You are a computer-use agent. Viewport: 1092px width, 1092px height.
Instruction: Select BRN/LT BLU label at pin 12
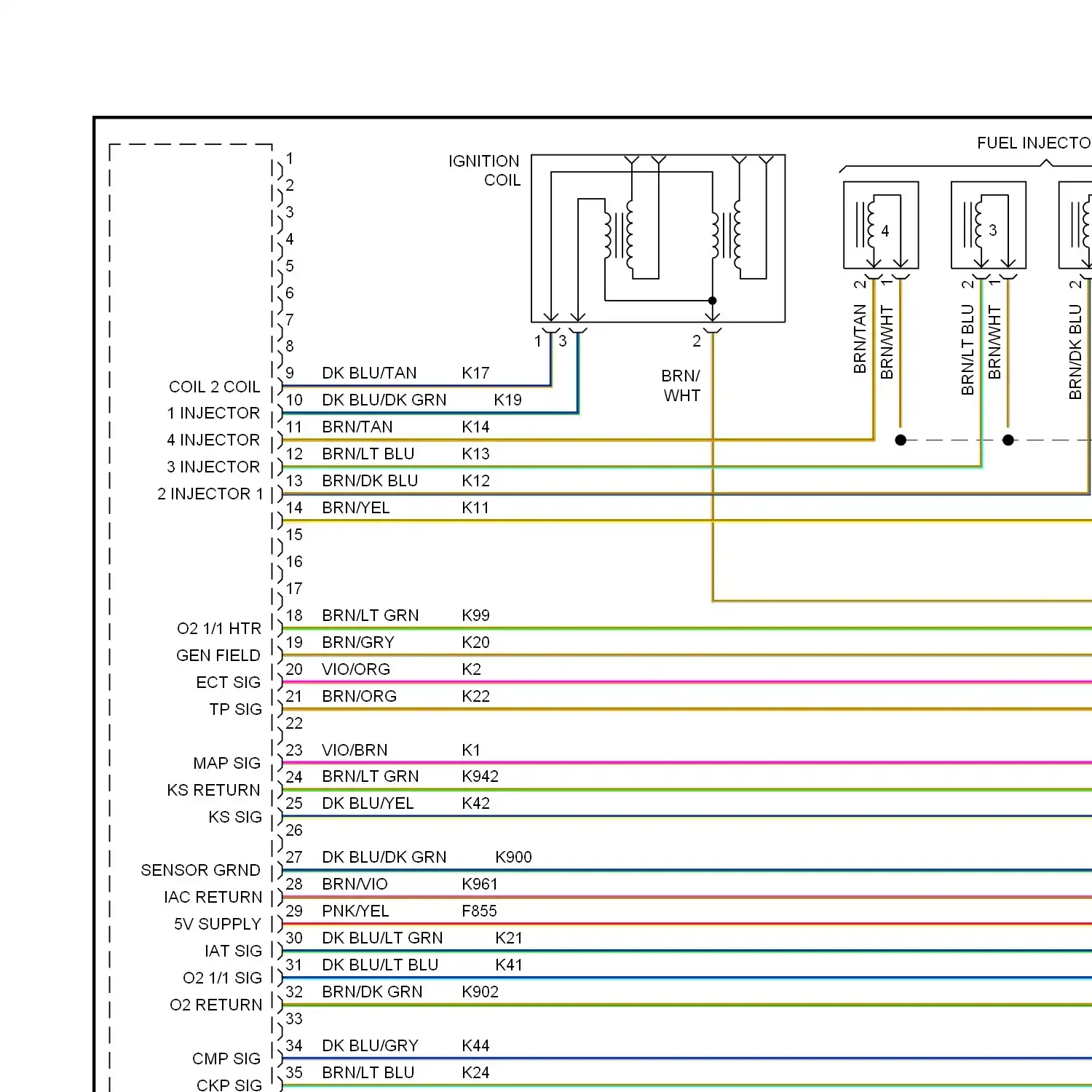click(368, 454)
